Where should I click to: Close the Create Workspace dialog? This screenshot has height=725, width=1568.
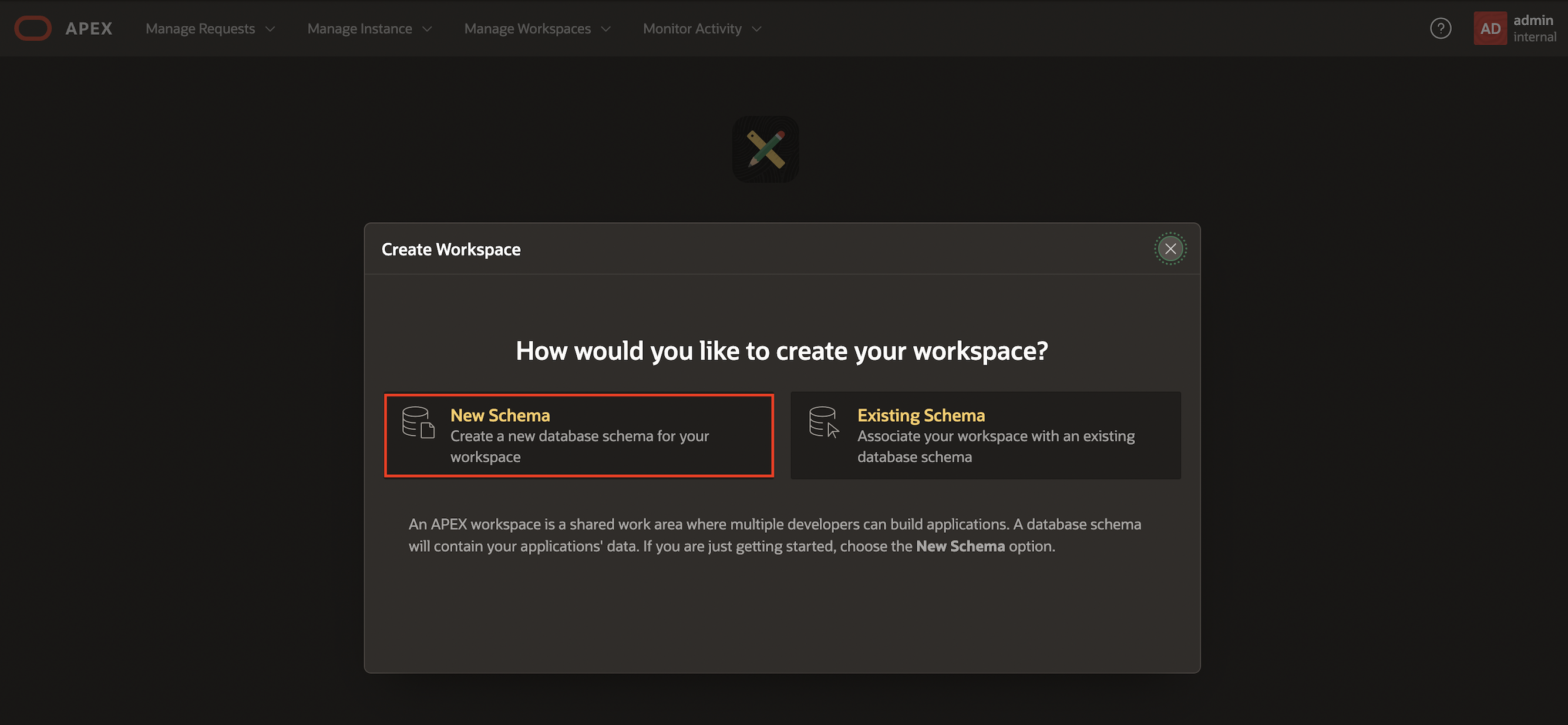tap(1170, 249)
